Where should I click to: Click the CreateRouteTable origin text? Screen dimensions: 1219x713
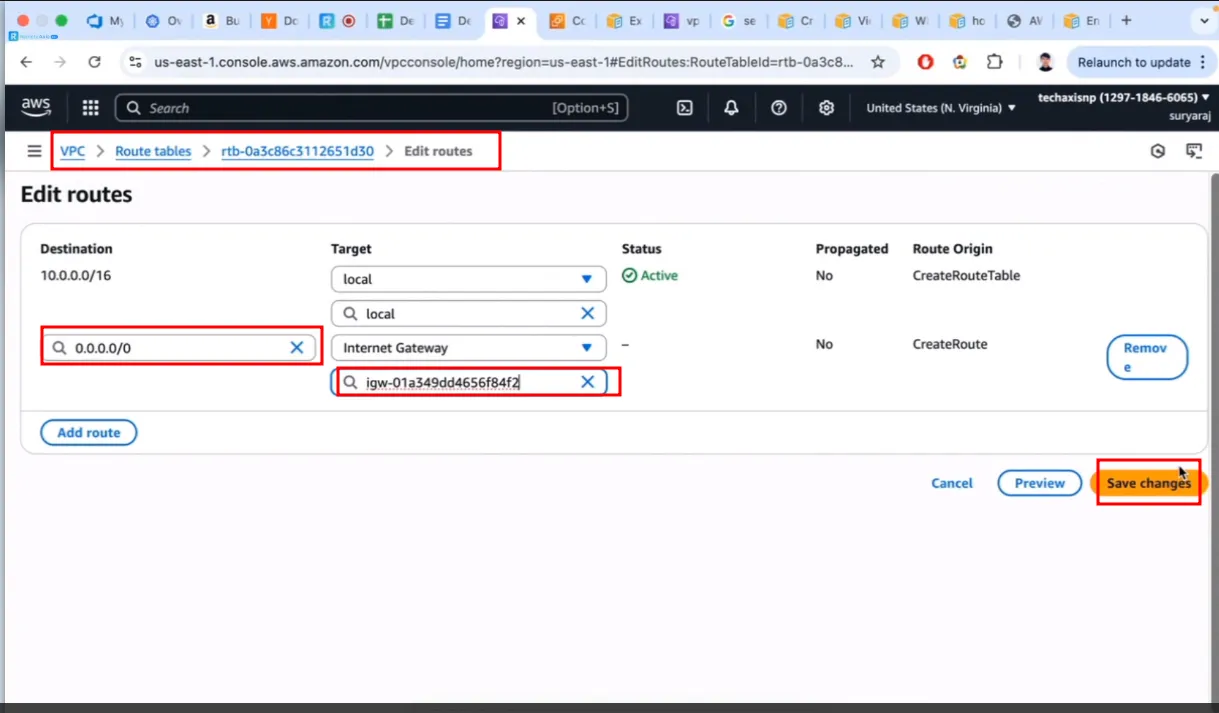[966, 276]
